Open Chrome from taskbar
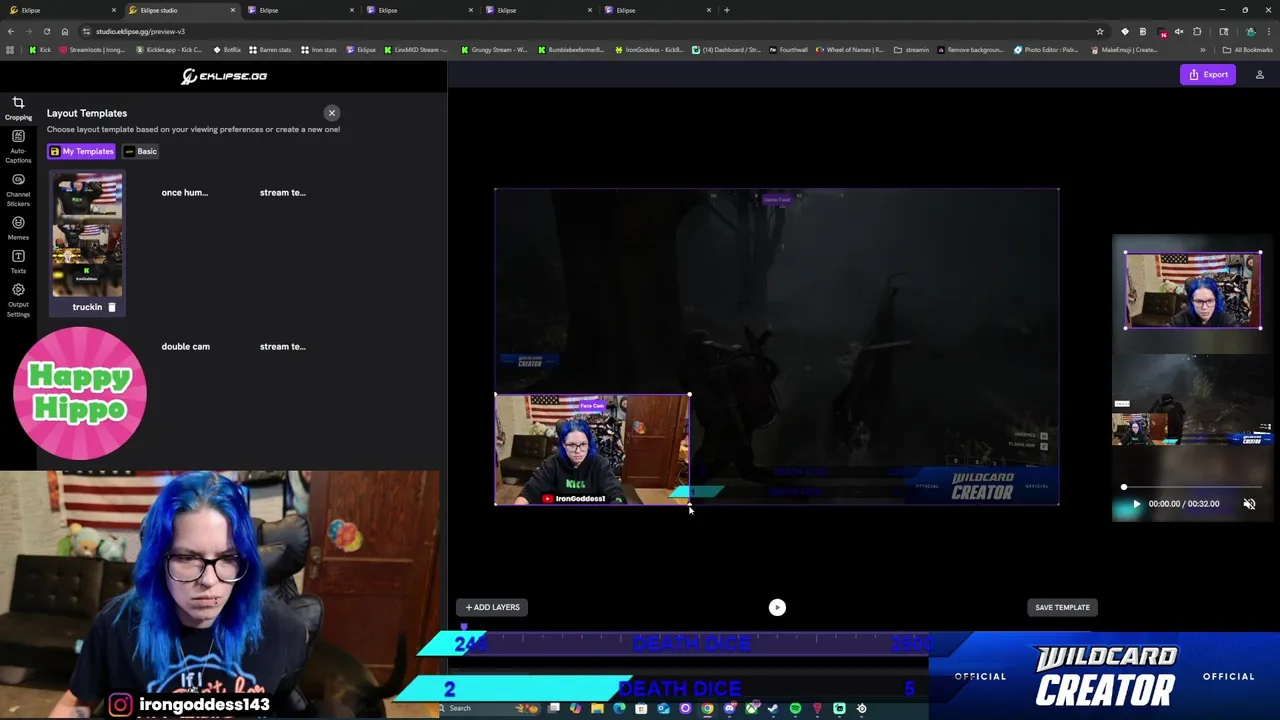1280x720 pixels. [x=707, y=708]
